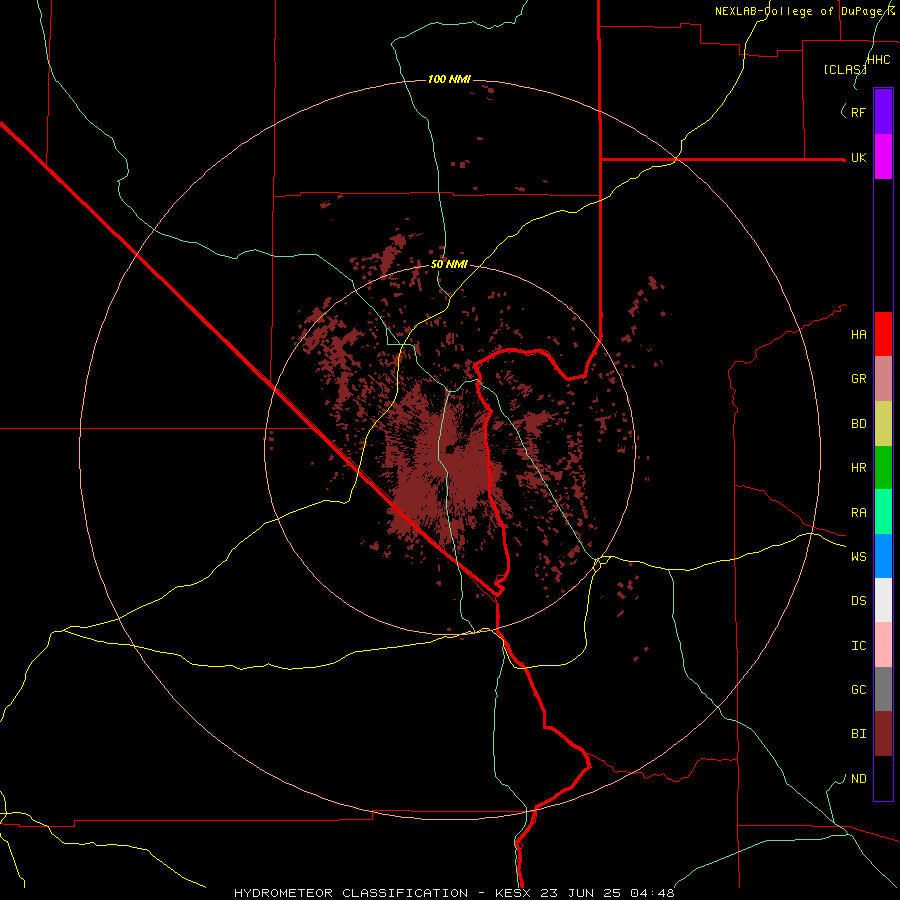900x900 pixels.
Task: Click the RF purple color swatch
Action: click(883, 112)
